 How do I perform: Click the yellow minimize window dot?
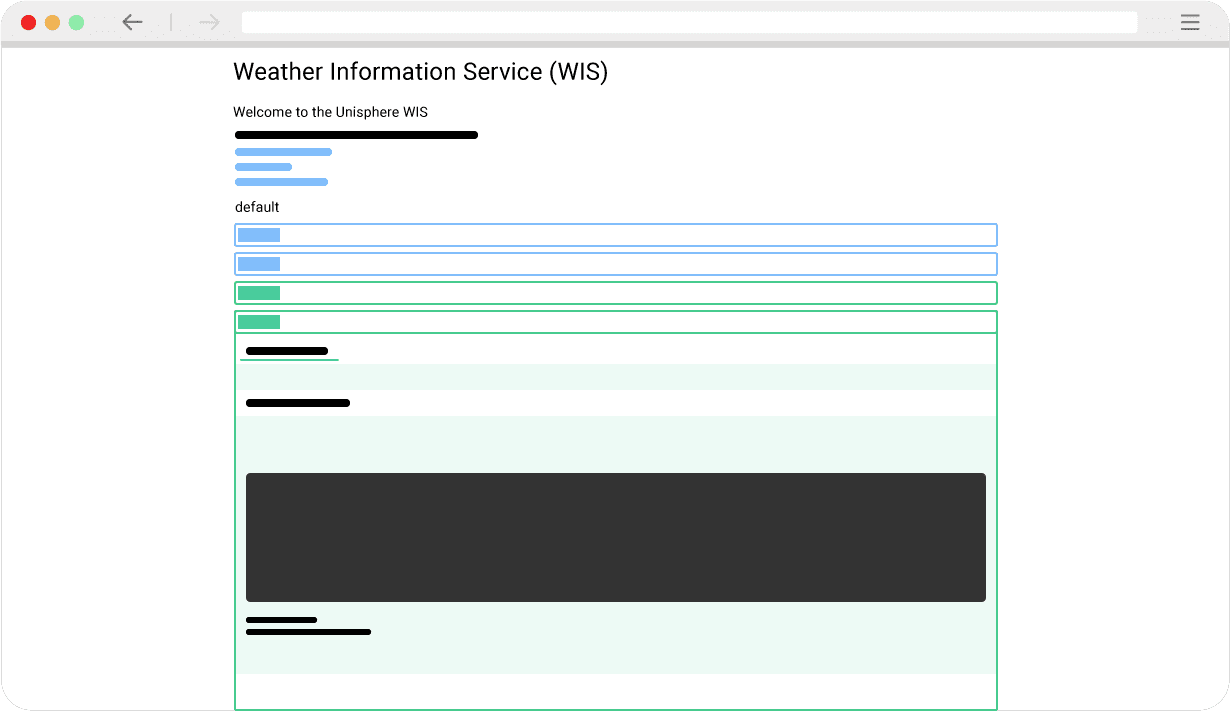point(52,22)
